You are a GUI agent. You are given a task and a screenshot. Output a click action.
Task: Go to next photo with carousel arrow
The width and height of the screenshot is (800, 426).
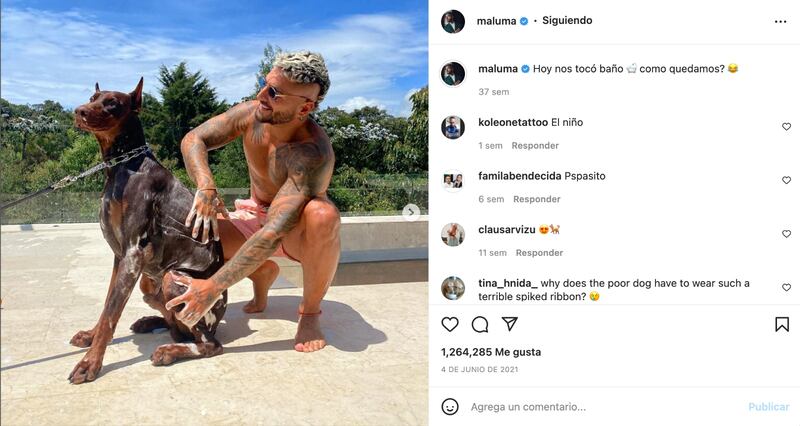(x=411, y=212)
